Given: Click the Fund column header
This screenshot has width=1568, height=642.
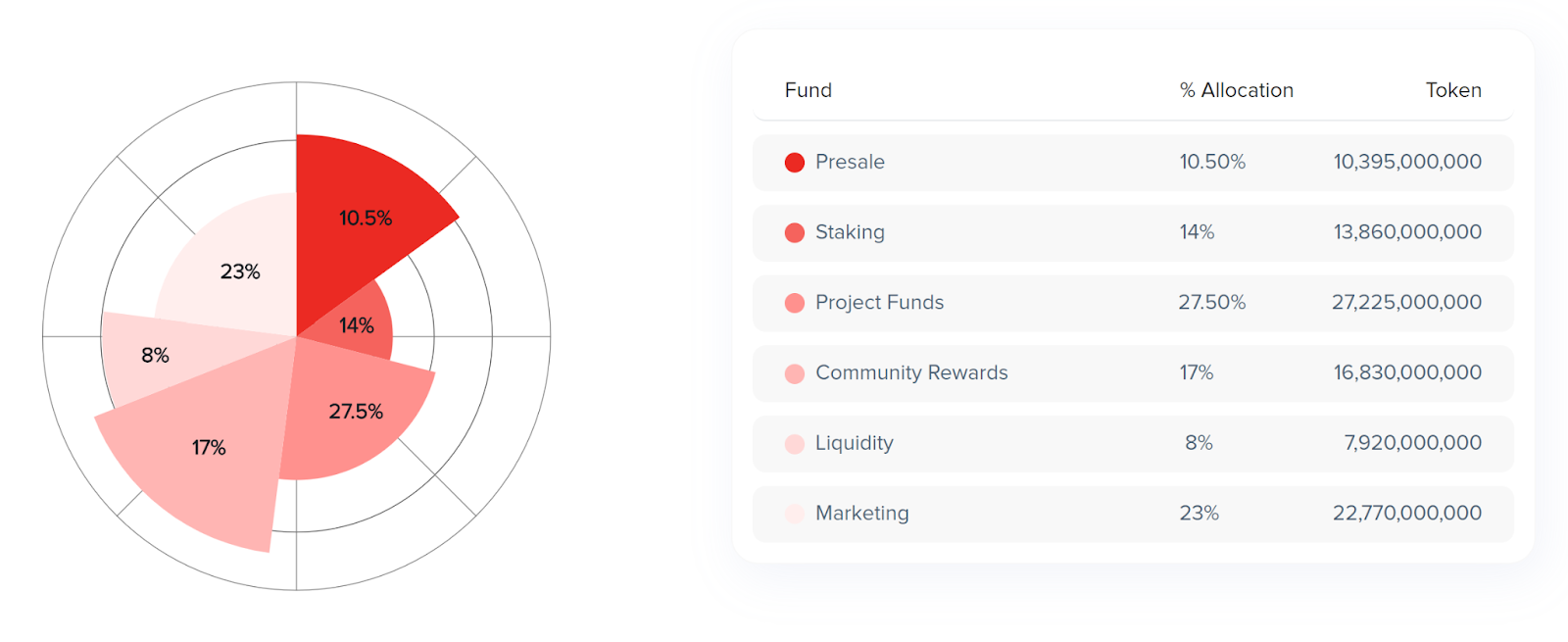Looking at the screenshot, I should (x=808, y=90).
